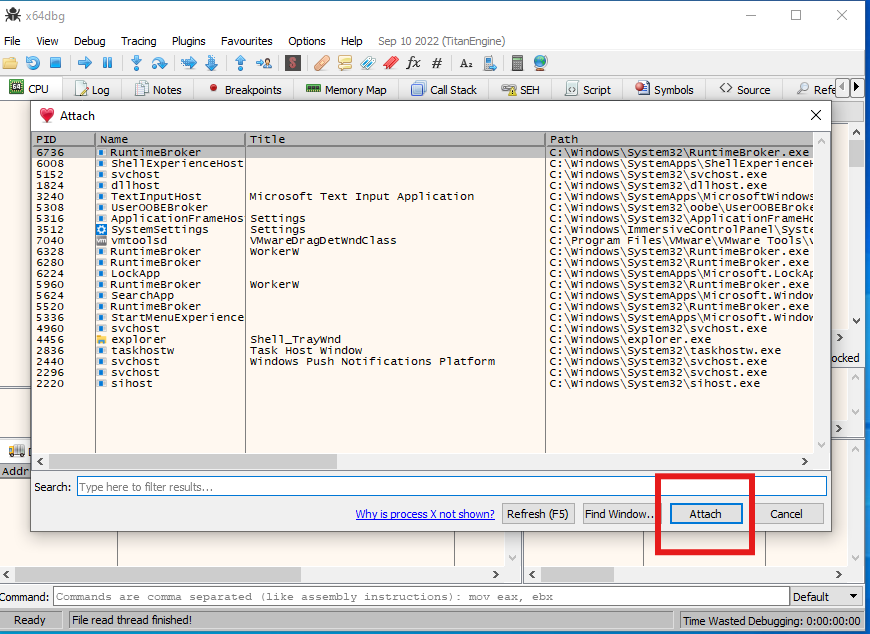Click the Attach button in dialog

(x=706, y=514)
